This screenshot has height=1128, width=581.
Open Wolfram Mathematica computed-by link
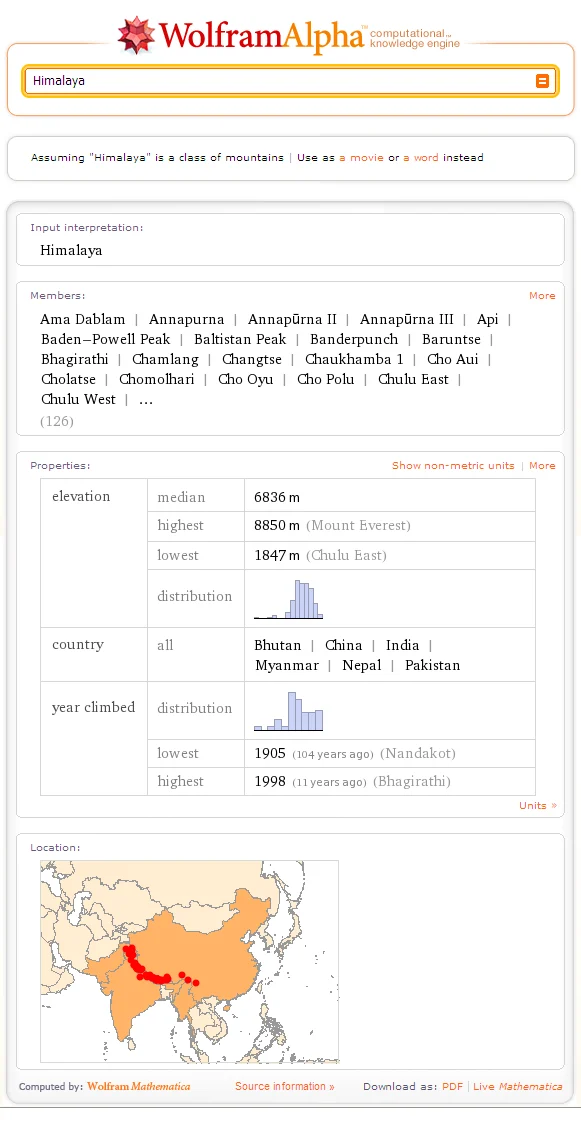point(139,1087)
